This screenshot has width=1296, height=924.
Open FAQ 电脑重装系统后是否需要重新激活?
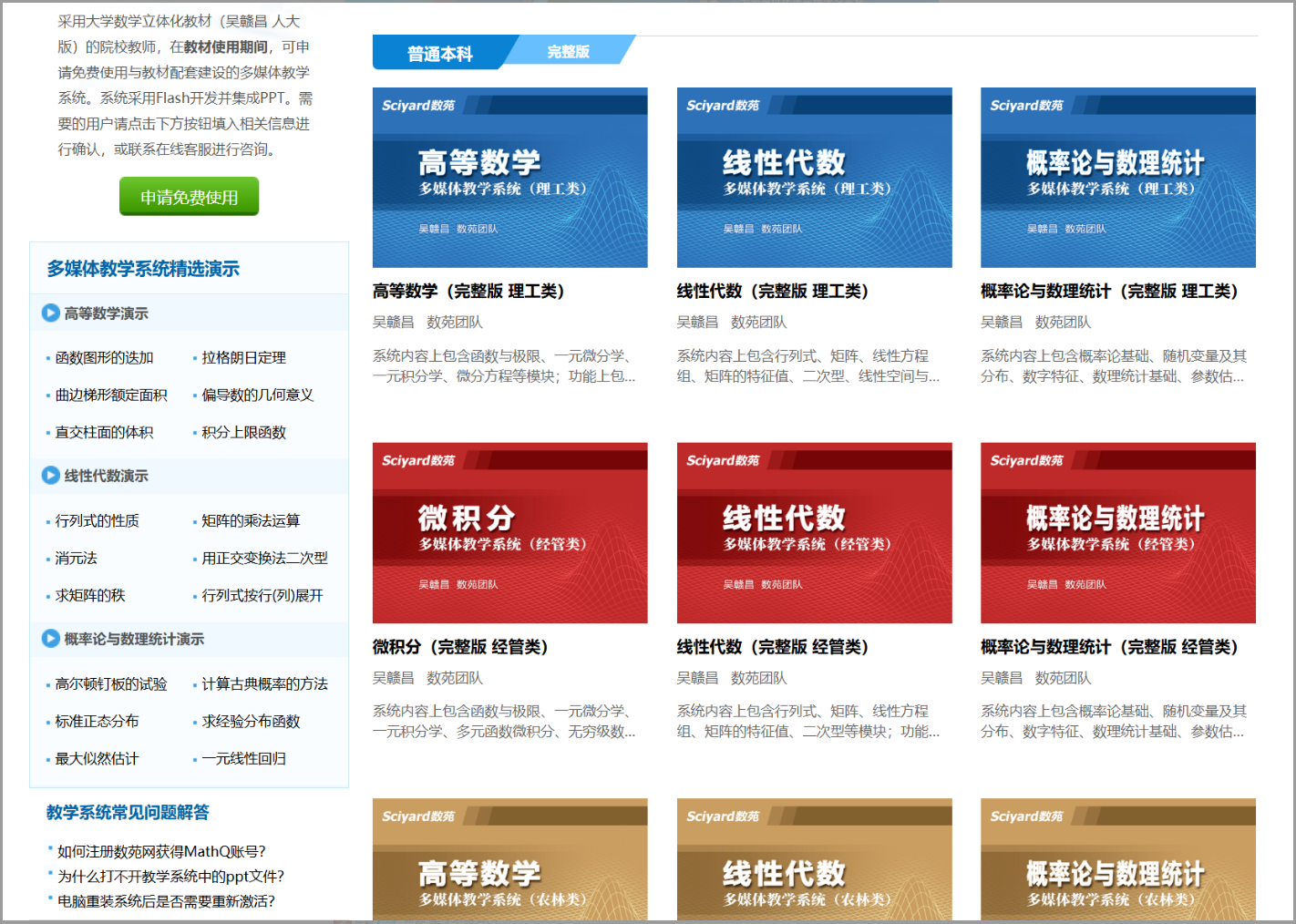pyautogui.click(x=166, y=901)
